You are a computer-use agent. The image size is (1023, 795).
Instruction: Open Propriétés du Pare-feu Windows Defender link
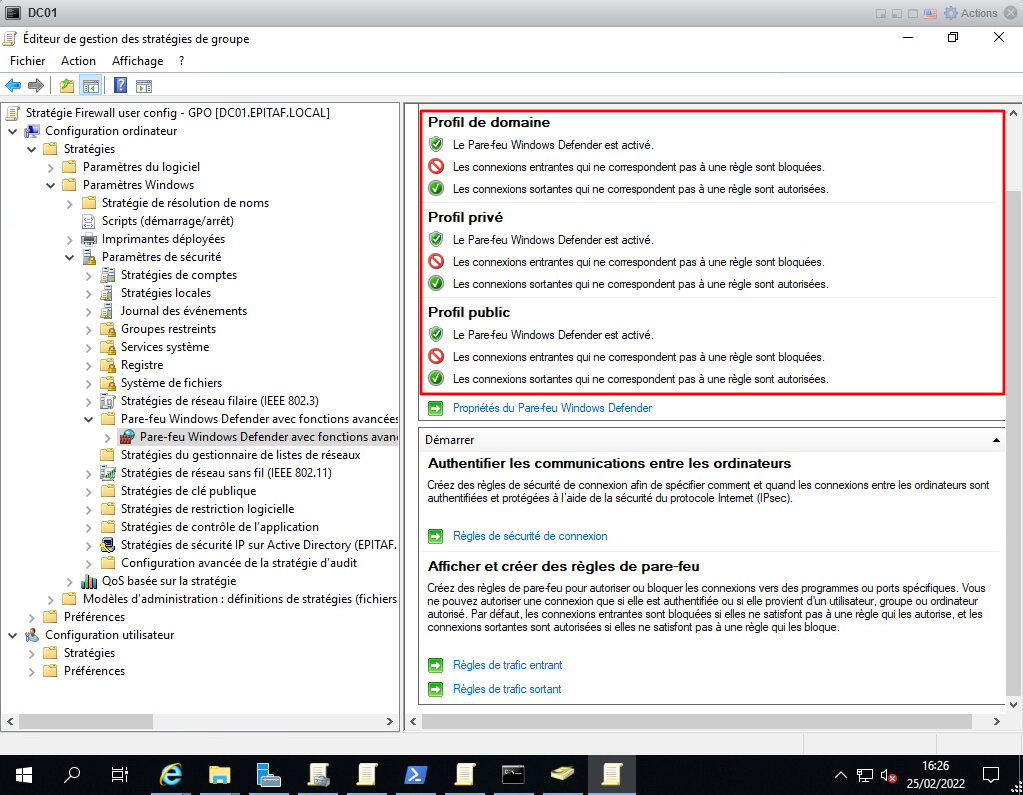point(552,408)
